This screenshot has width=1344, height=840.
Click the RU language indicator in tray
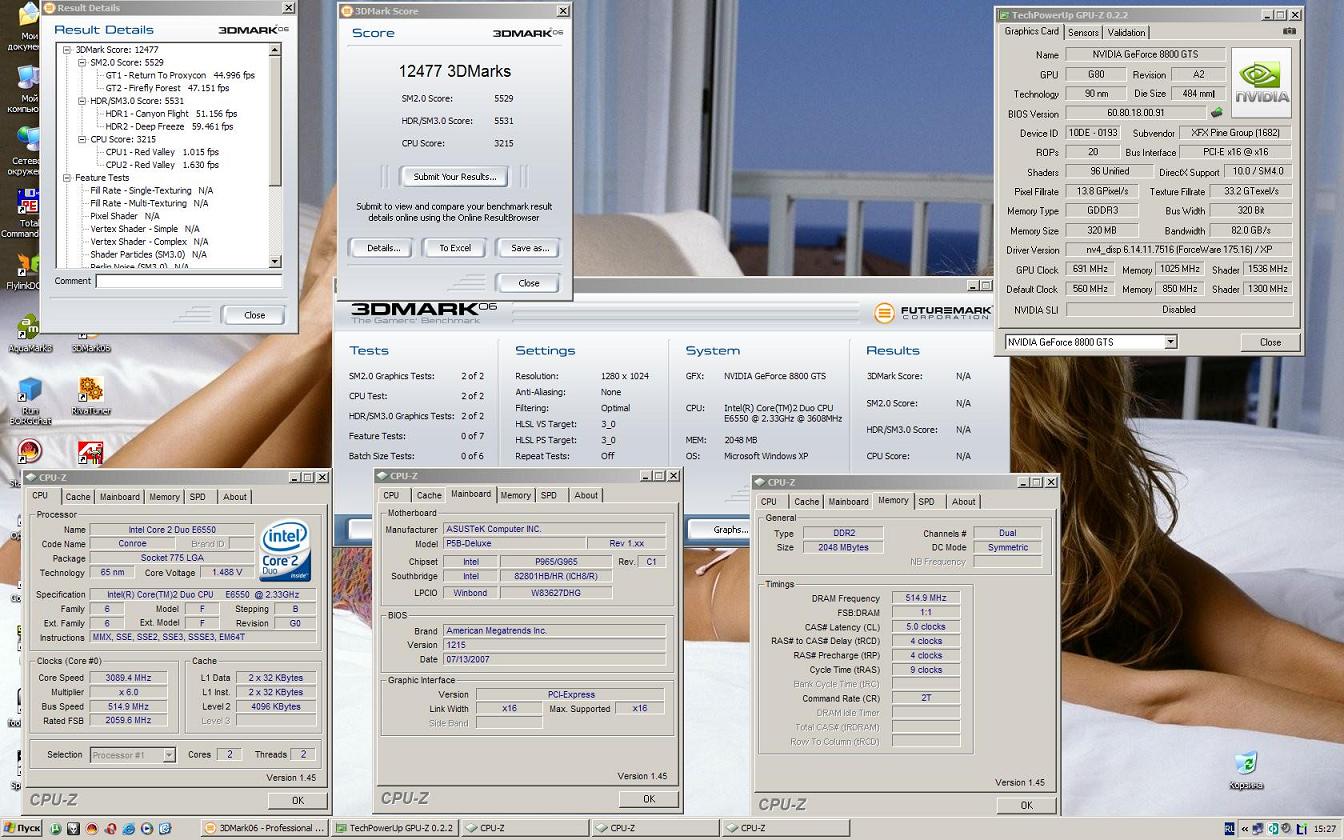click(x=1229, y=828)
